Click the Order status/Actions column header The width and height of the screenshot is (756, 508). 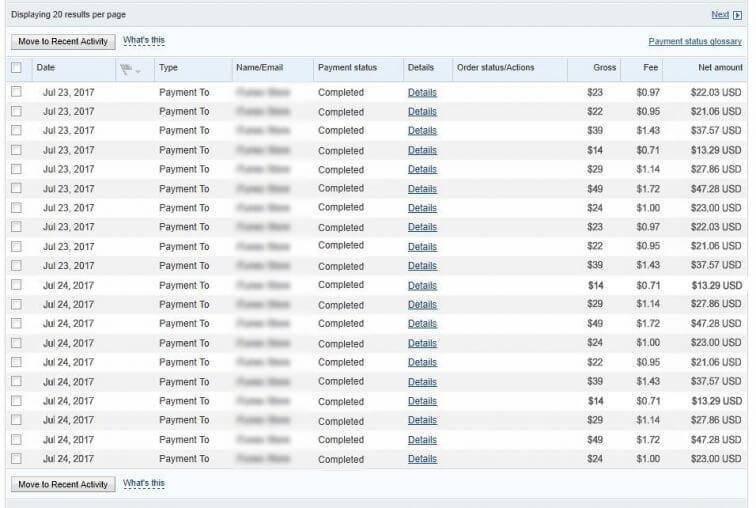coord(496,67)
